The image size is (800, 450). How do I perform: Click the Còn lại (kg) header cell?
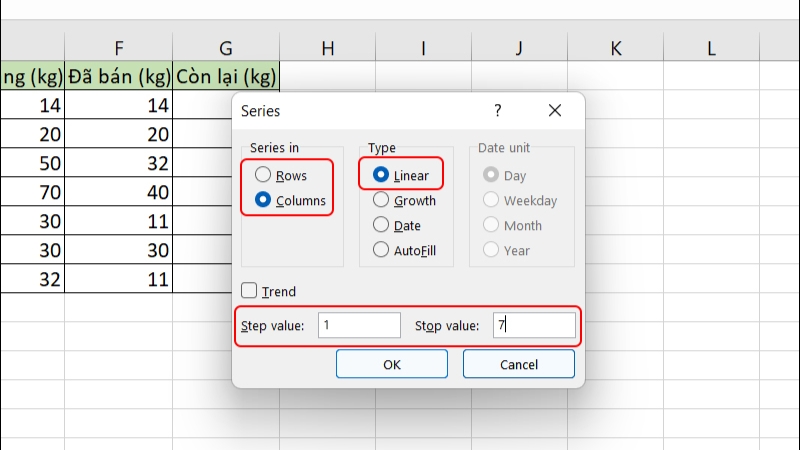coord(226,75)
